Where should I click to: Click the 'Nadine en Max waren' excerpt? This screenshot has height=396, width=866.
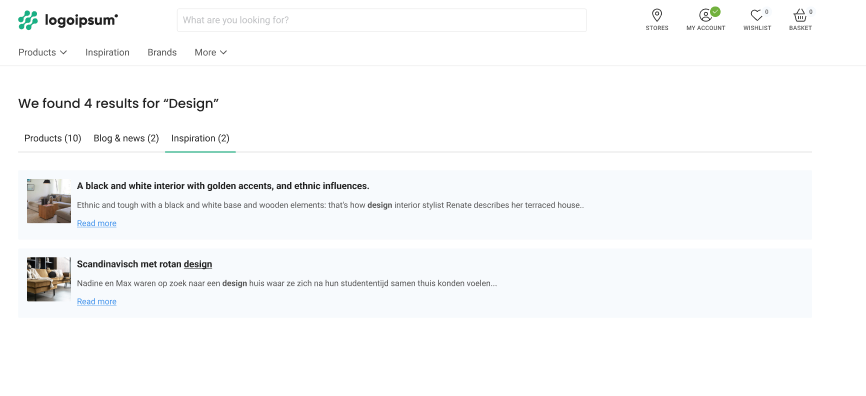pyautogui.click(x=287, y=283)
